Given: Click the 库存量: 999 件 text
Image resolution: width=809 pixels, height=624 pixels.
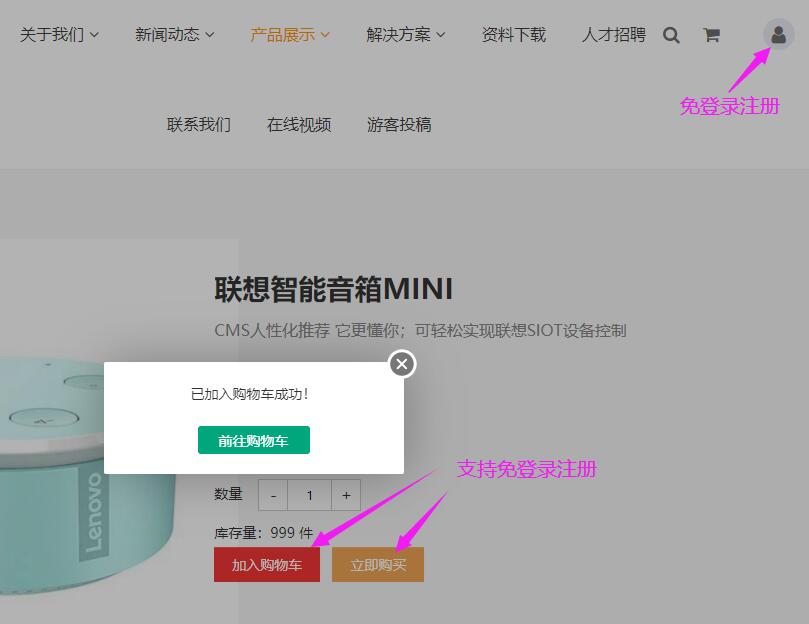Looking at the screenshot, I should tap(264, 533).
